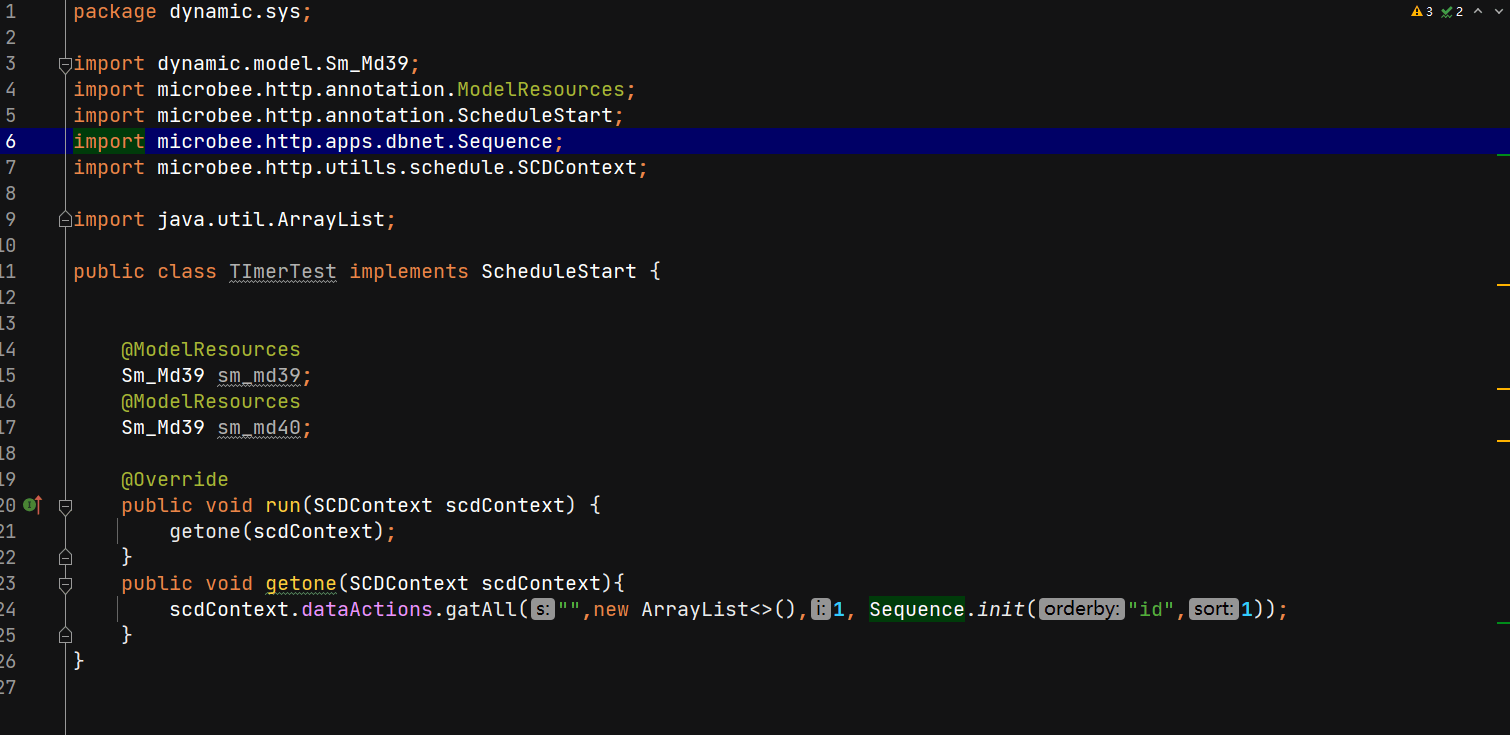Click the 'sort:' parameter hint

[x=1213, y=609]
